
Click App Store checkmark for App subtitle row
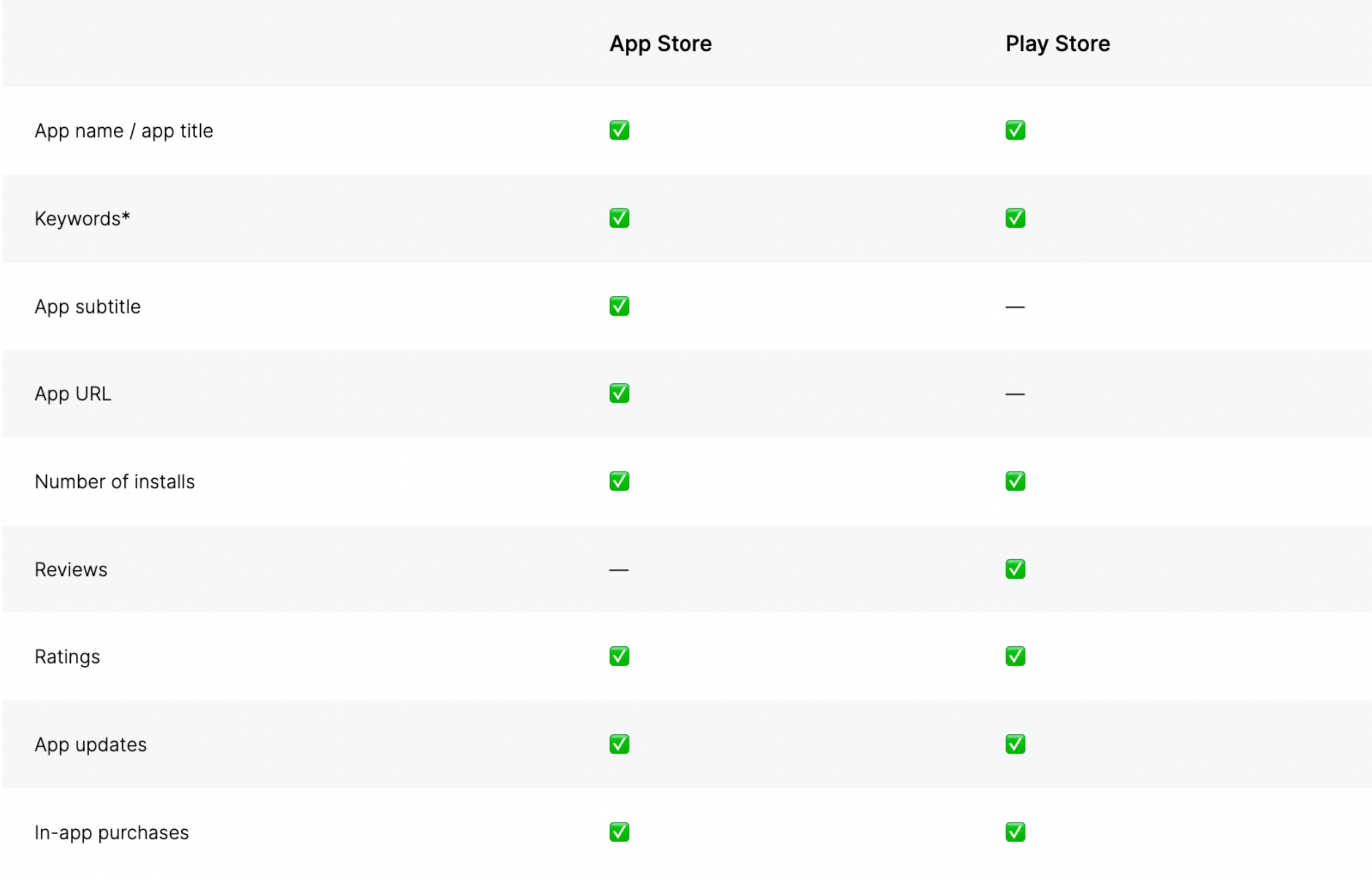click(619, 306)
